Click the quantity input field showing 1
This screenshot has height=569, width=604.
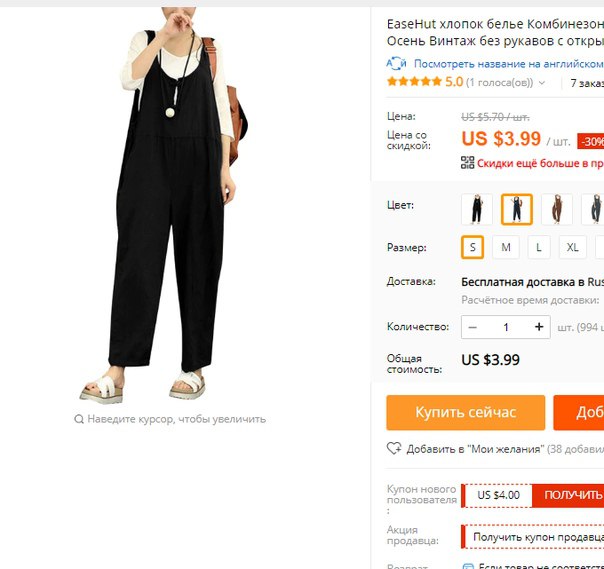[x=506, y=327]
